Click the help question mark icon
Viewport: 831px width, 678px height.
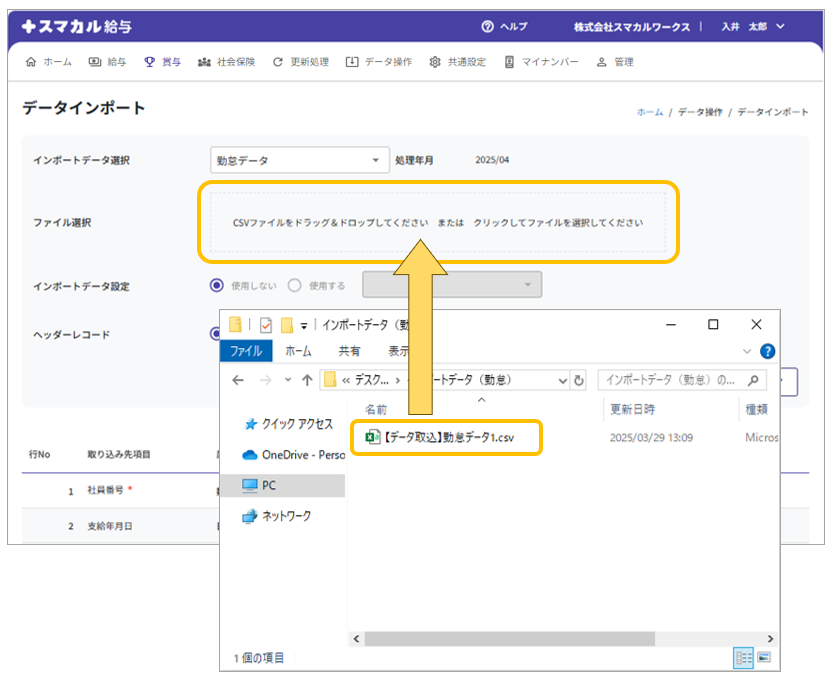pos(487,27)
